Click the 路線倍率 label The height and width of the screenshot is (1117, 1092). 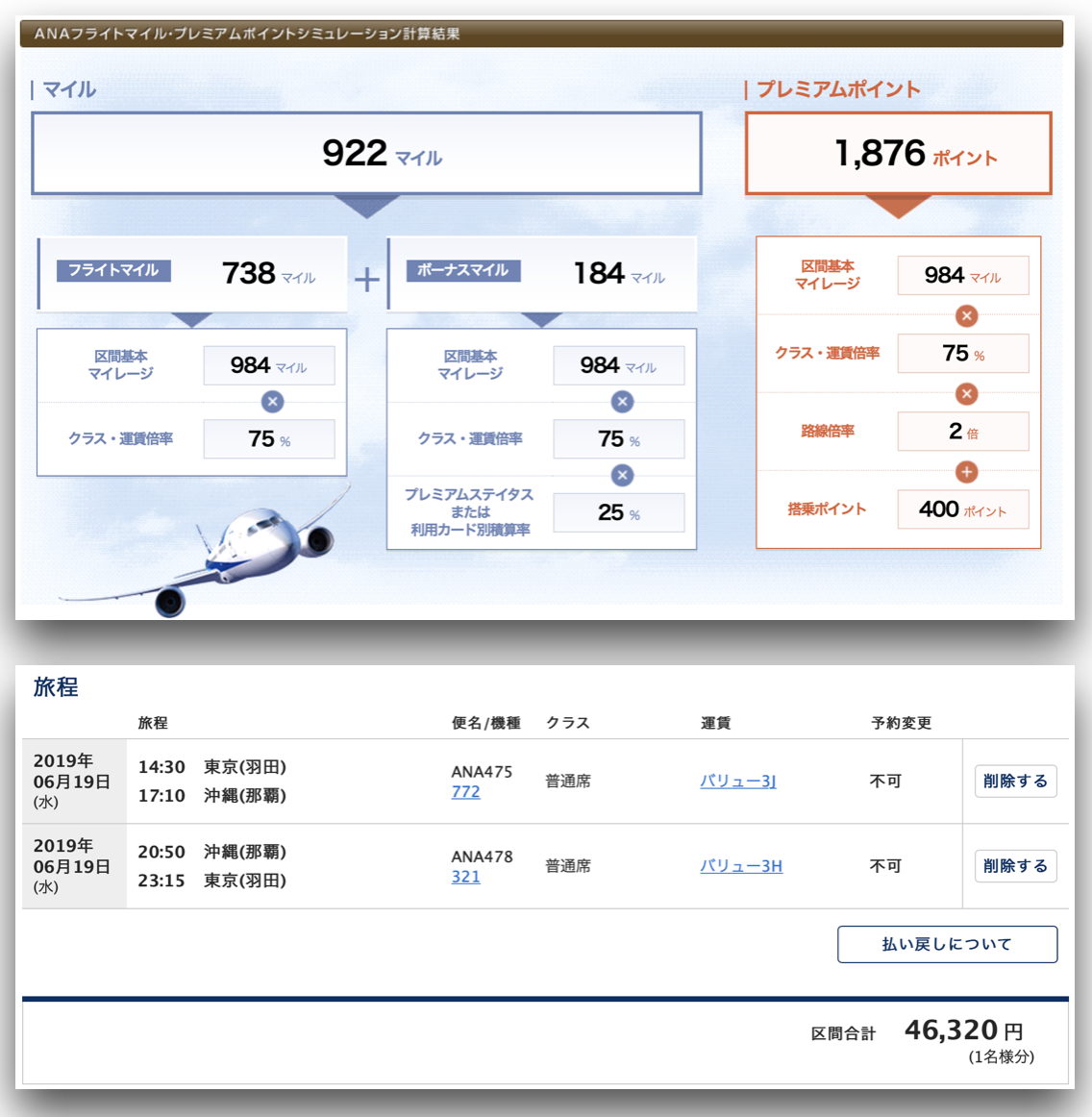827,431
